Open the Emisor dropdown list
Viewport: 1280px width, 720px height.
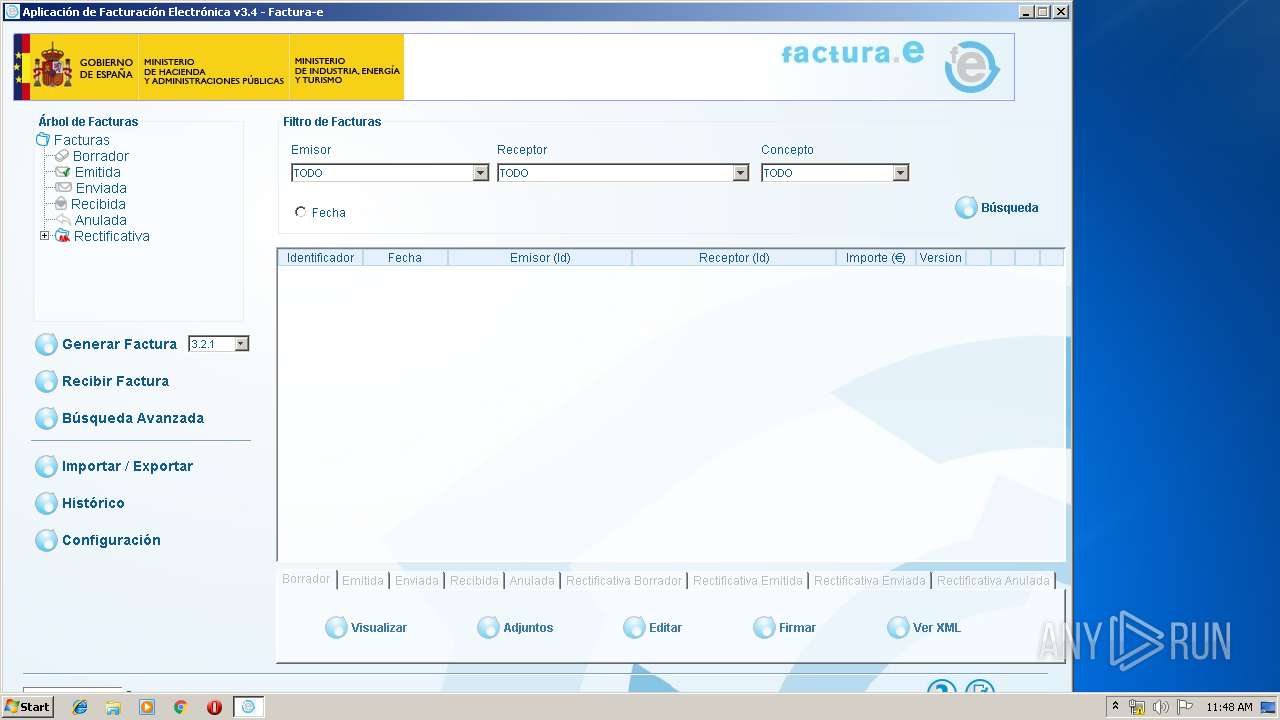pos(481,173)
